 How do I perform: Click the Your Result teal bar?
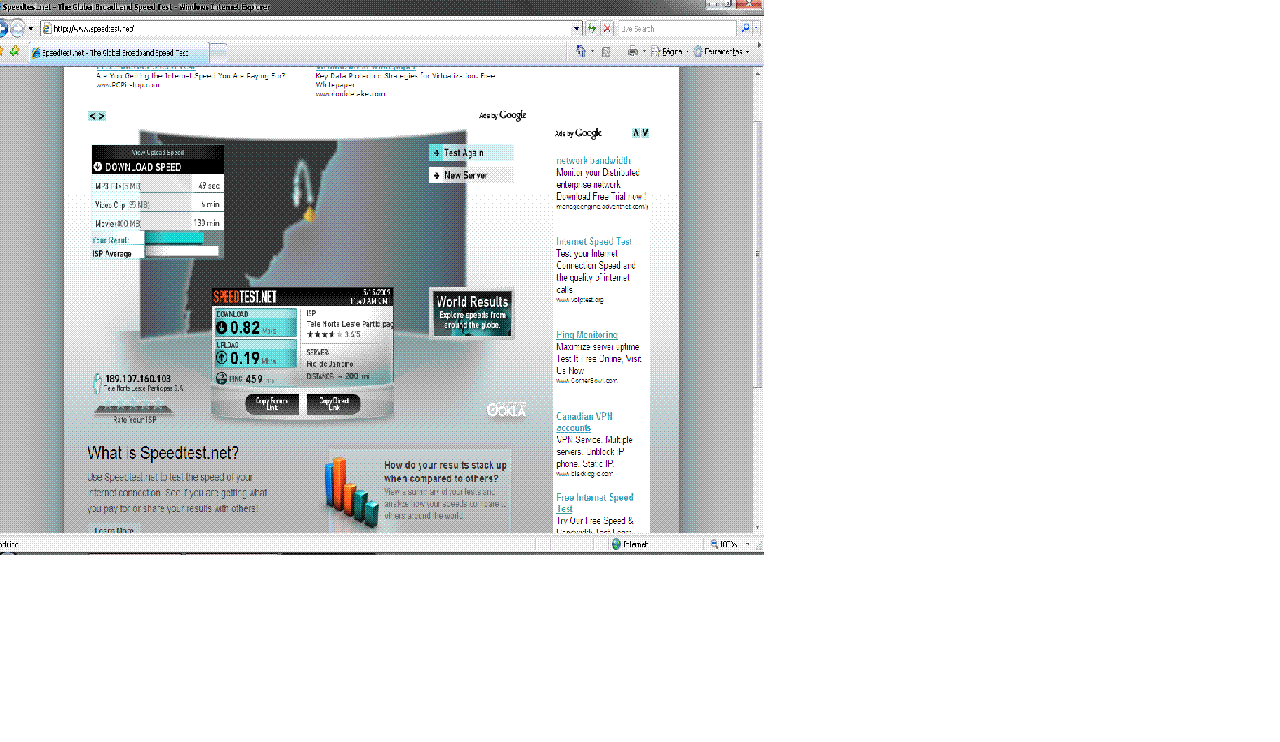pos(174,238)
